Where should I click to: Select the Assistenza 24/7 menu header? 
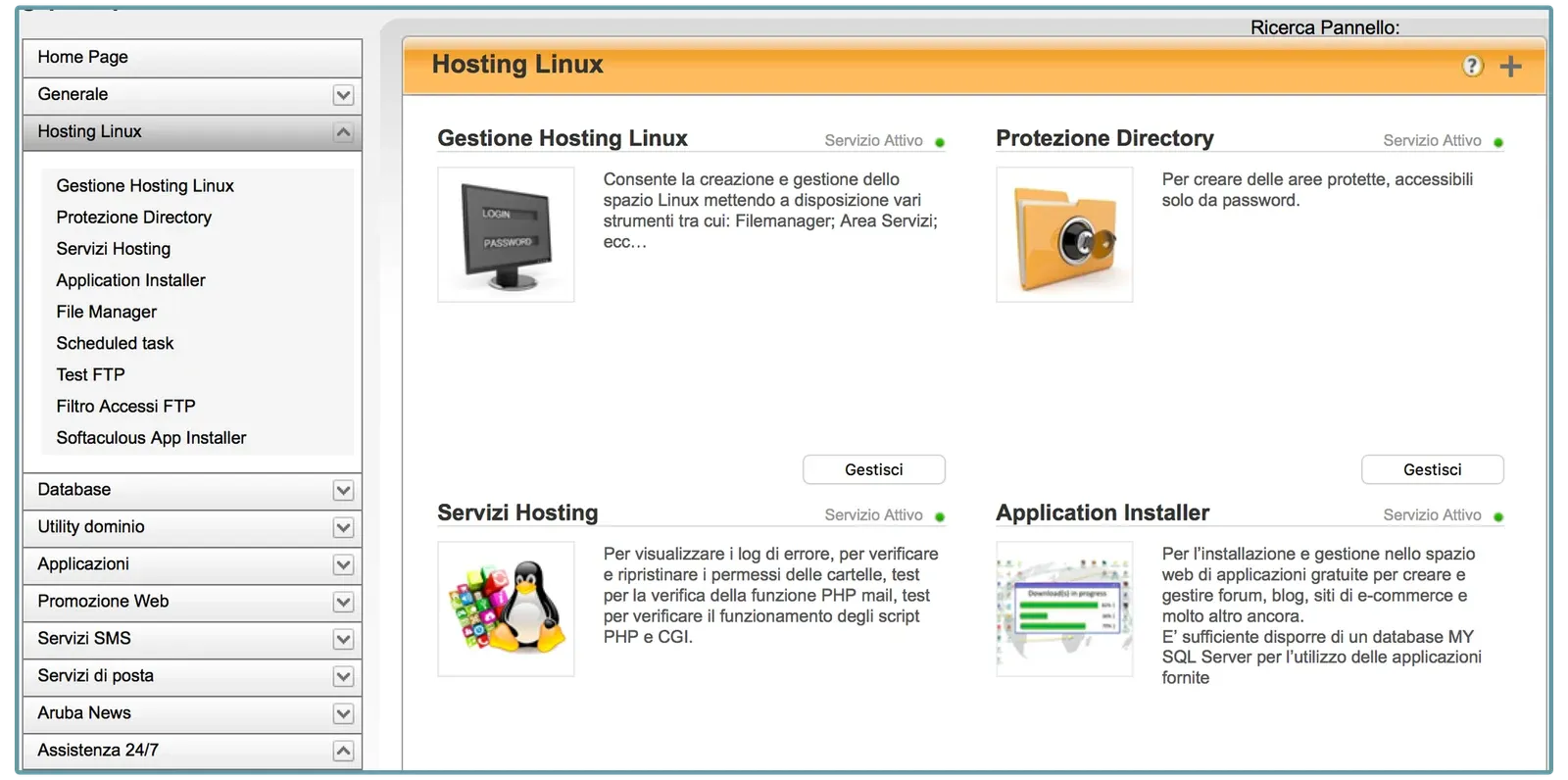point(192,751)
